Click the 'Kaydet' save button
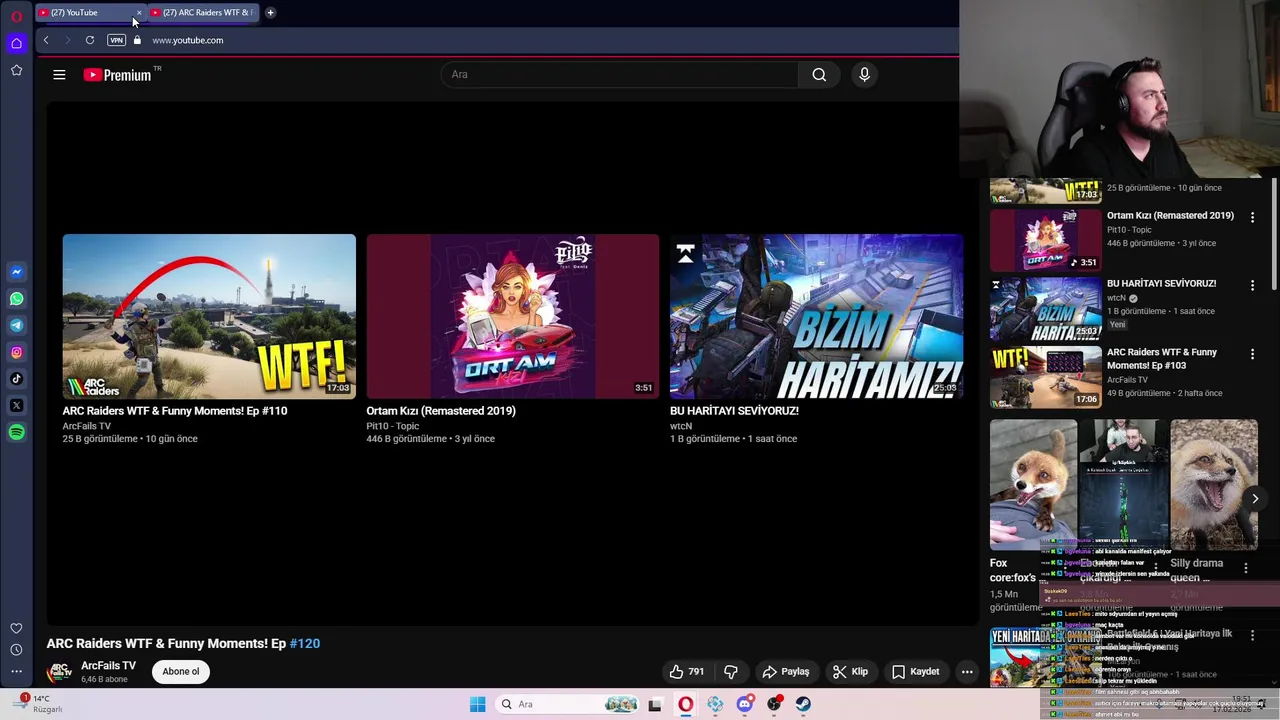The width and height of the screenshot is (1280, 720). [x=916, y=672]
